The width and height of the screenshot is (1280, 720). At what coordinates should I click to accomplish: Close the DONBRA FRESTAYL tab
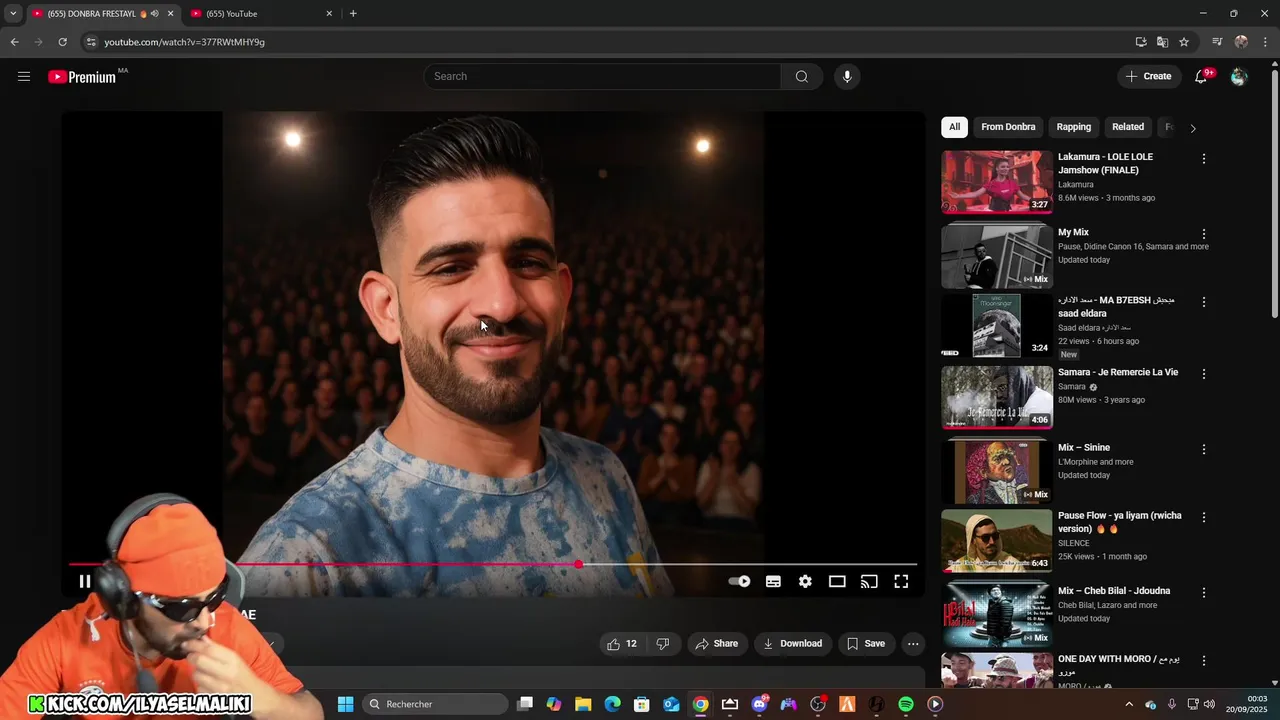pyautogui.click(x=170, y=14)
